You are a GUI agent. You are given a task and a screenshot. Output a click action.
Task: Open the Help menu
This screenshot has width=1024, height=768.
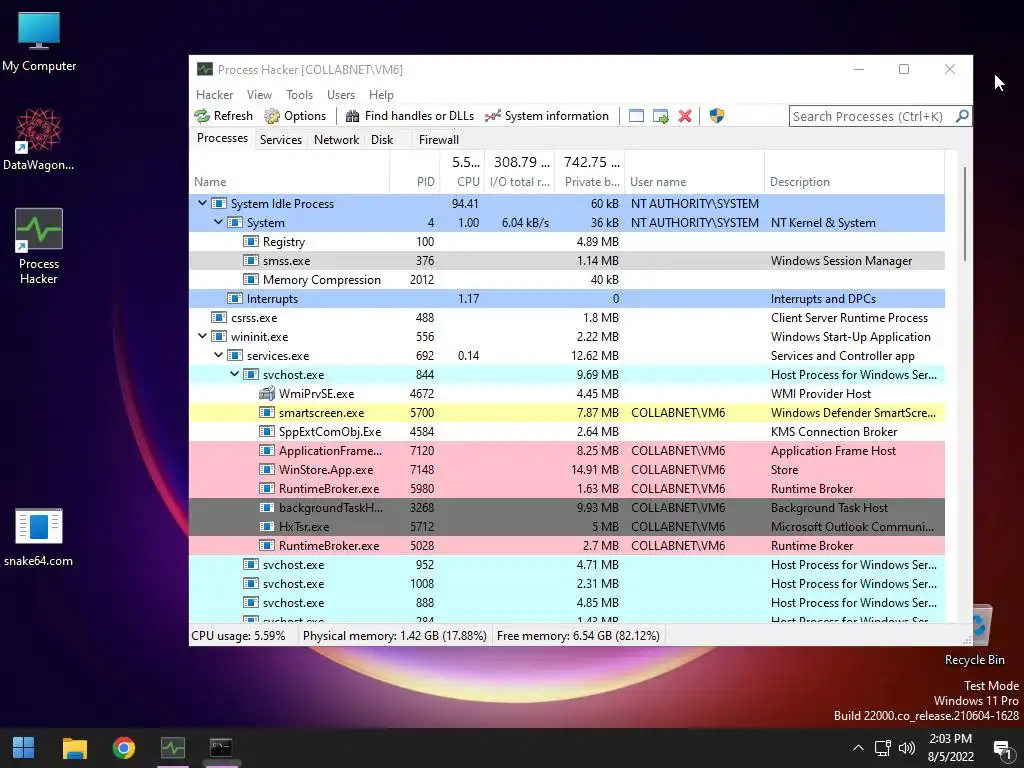(x=381, y=95)
